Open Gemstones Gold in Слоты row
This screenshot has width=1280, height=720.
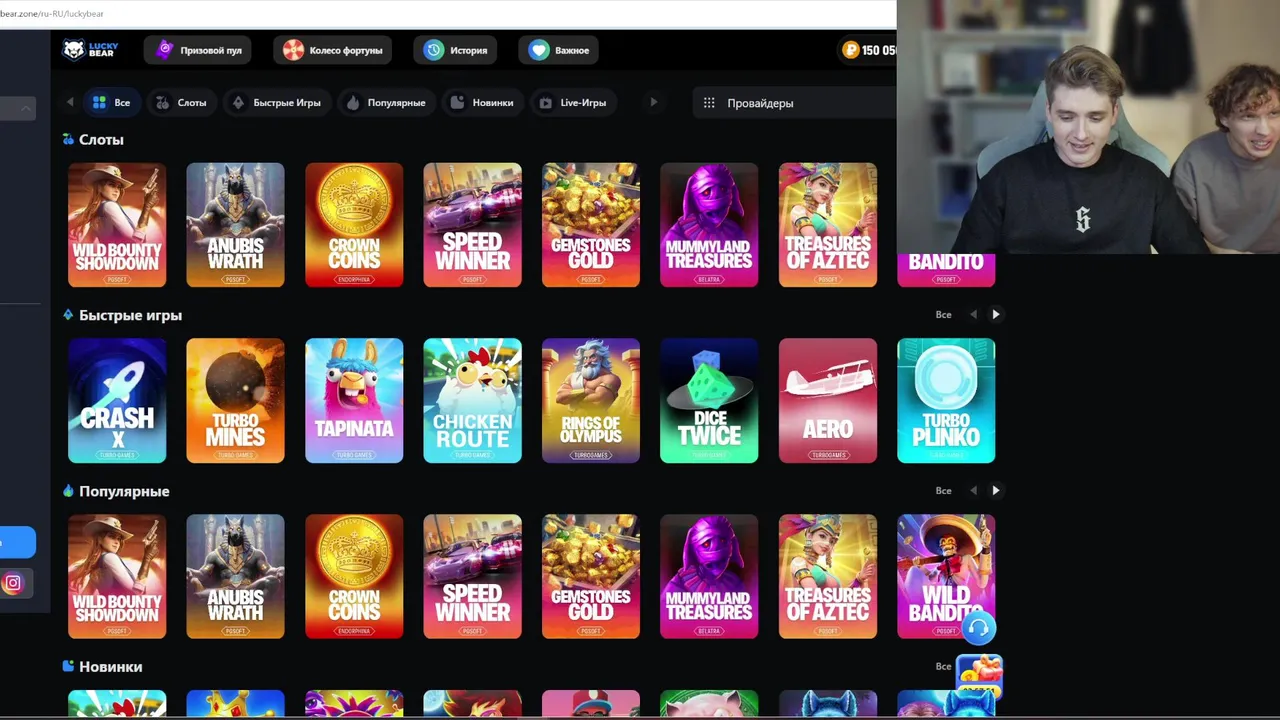(x=591, y=225)
